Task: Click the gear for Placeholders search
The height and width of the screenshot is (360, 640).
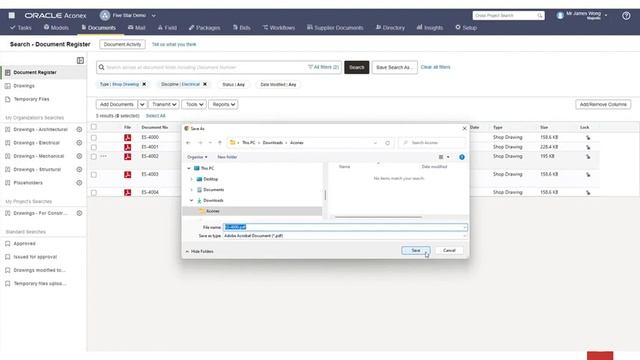Action: (x=79, y=183)
